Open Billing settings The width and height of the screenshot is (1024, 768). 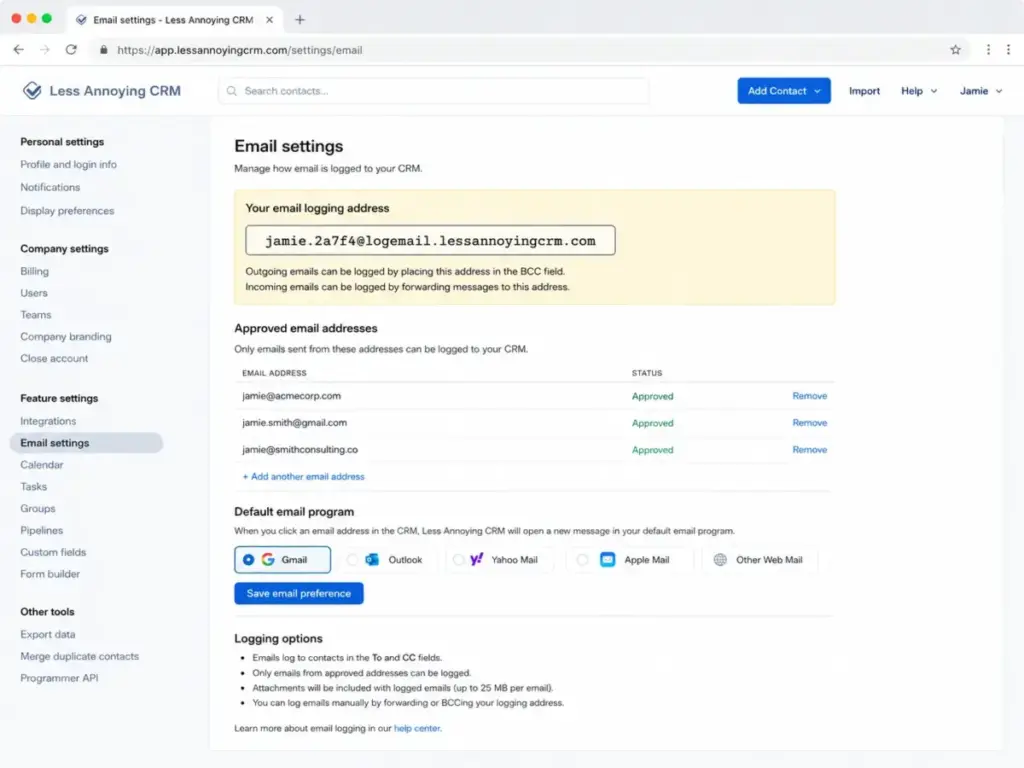point(35,271)
